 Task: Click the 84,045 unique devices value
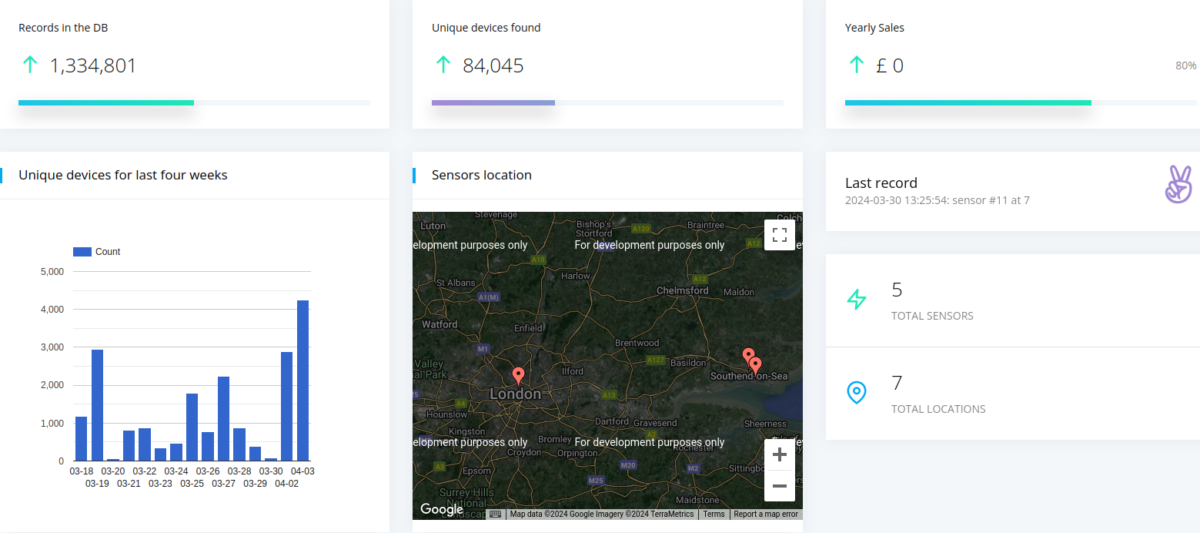(493, 66)
